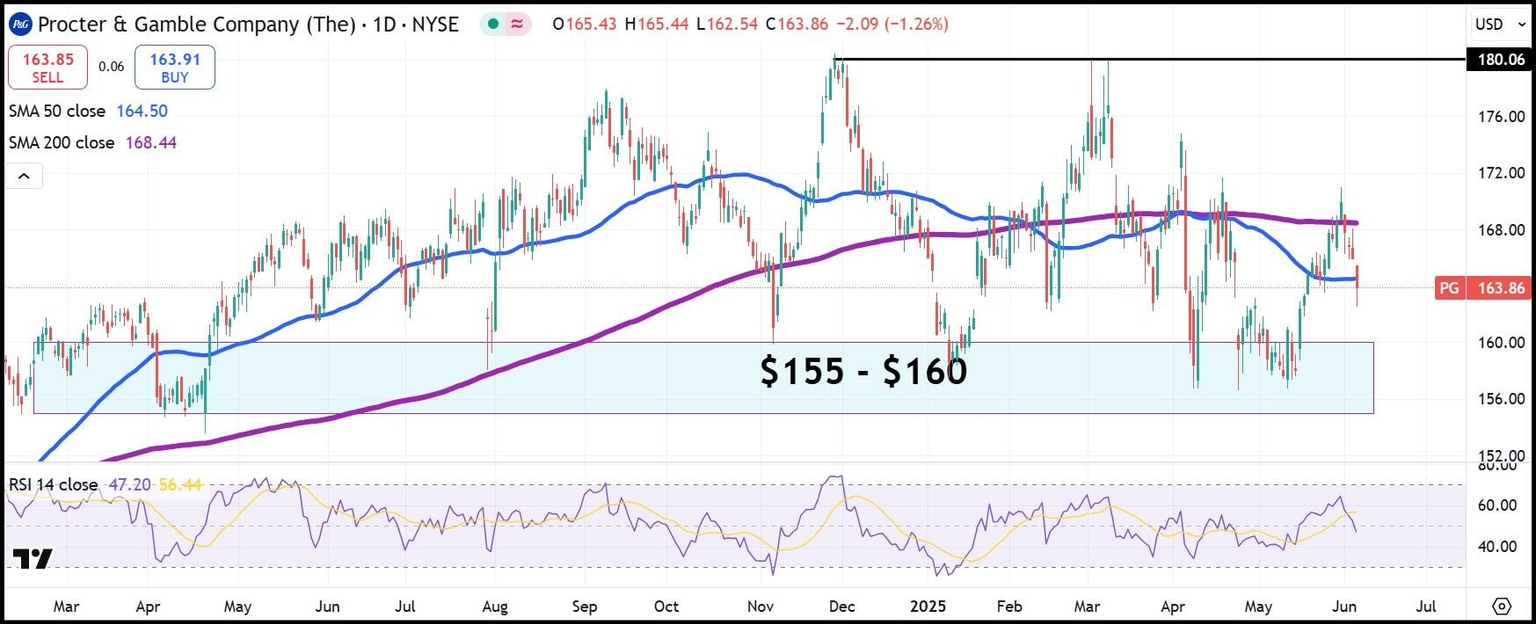Select the Jun label on the time axis
Viewport: 1536px width, 624px height.
pos(1344,606)
